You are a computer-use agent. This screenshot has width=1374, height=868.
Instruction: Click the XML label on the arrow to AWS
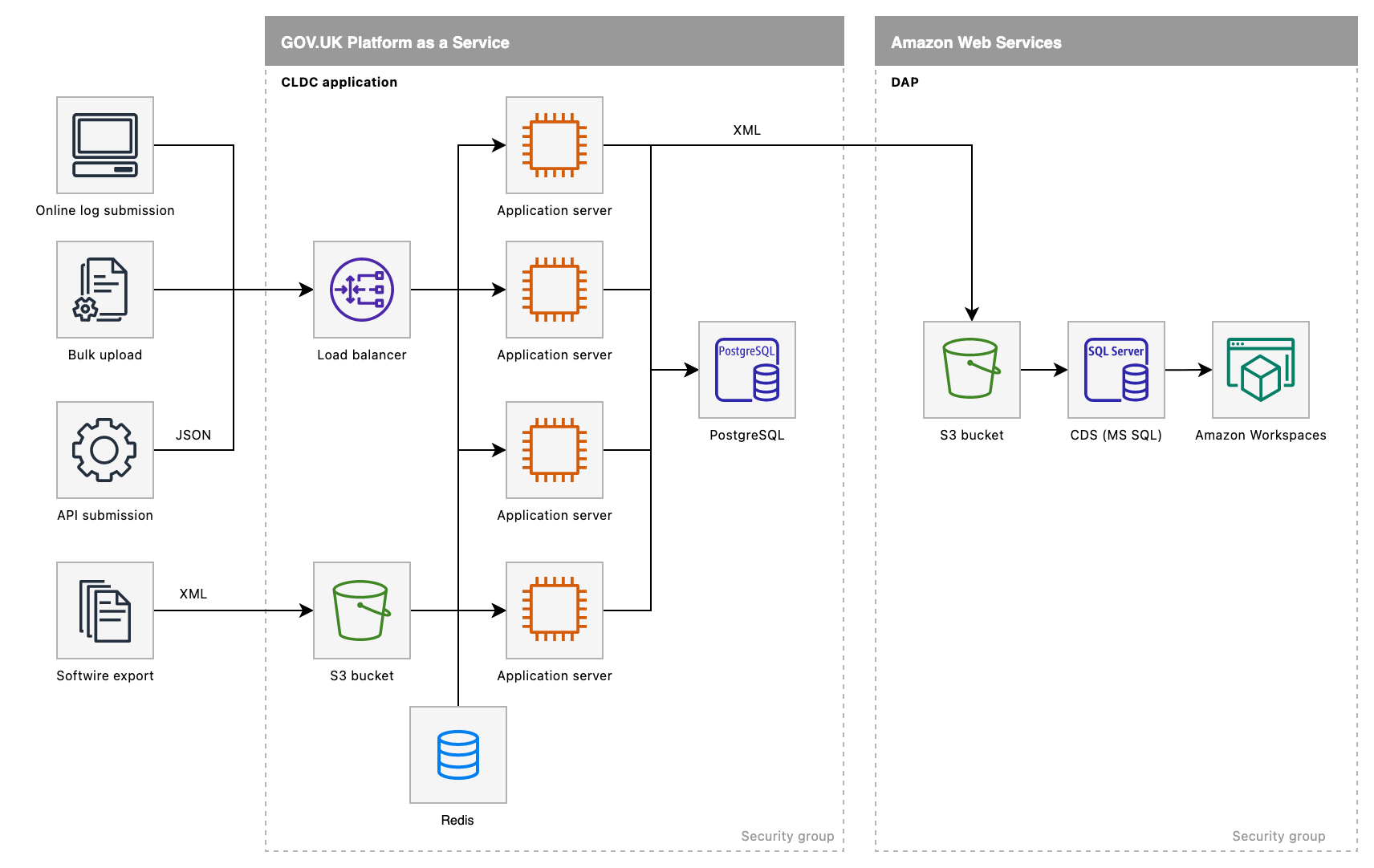tap(745, 129)
